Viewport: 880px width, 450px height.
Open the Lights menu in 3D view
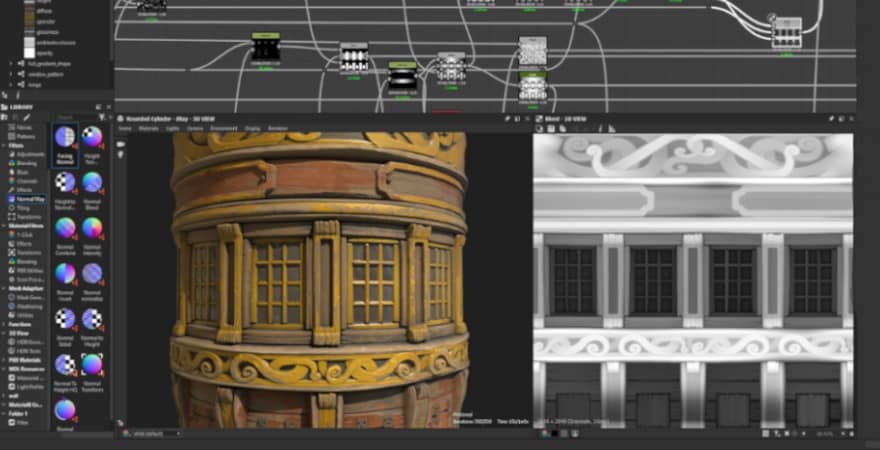point(173,128)
